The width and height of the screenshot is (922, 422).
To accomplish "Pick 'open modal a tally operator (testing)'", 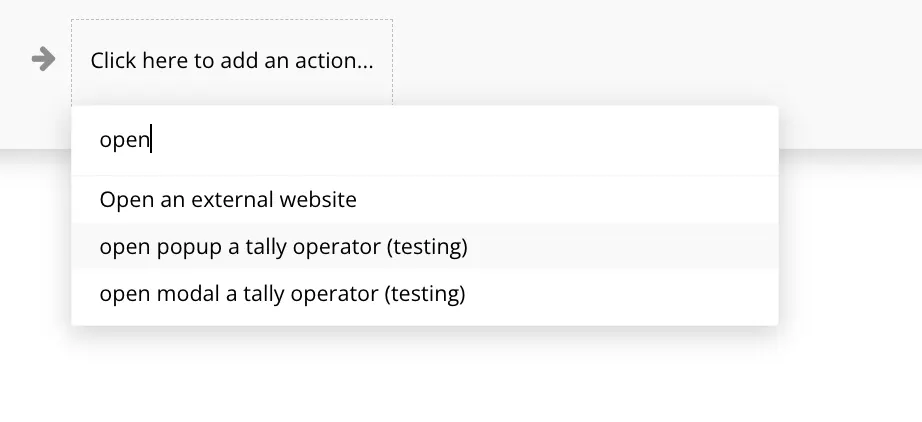I will (282, 294).
